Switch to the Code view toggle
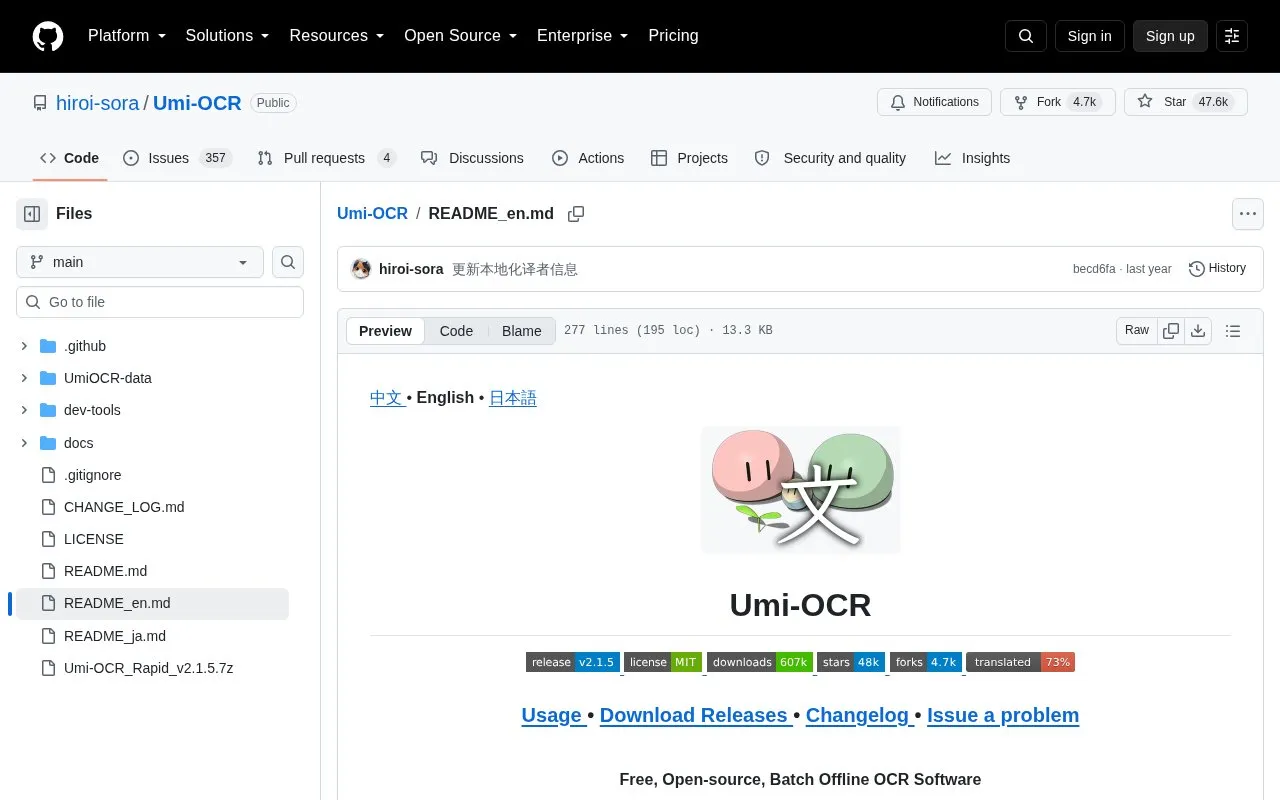This screenshot has height=800, width=1280. 456,331
